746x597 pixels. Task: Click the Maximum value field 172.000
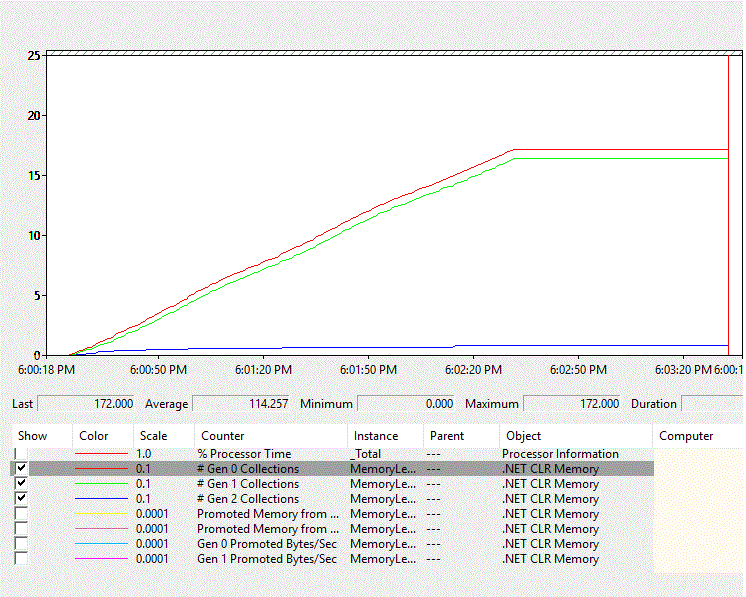pyautogui.click(x=571, y=404)
